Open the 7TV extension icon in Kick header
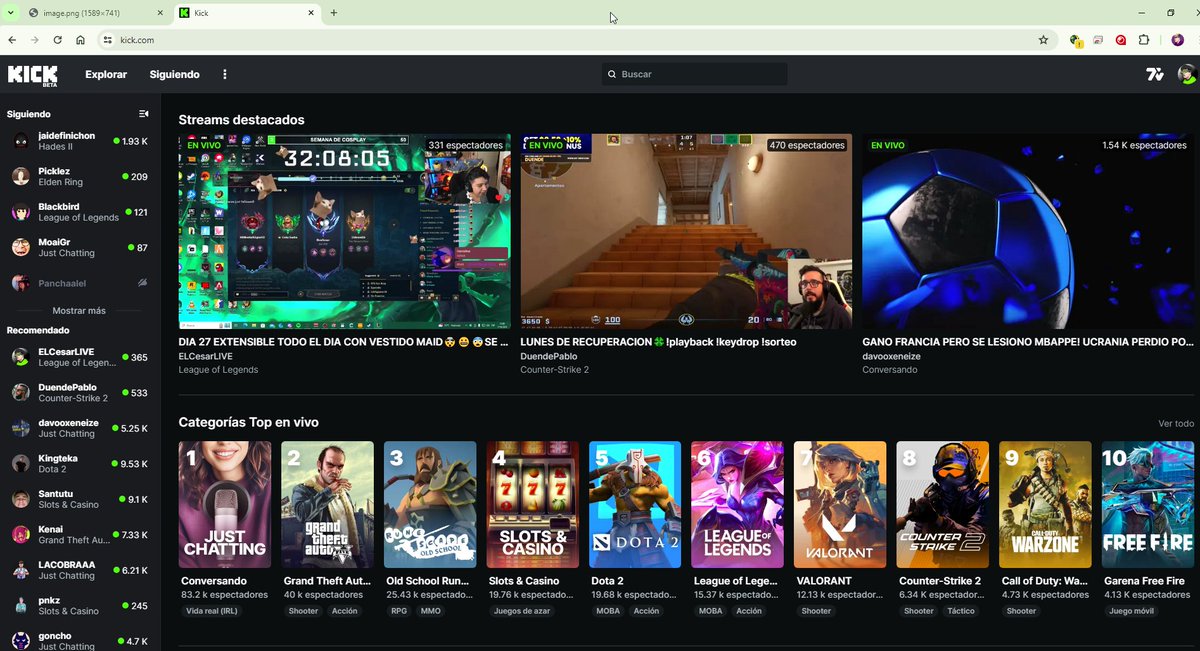 [x=1154, y=75]
